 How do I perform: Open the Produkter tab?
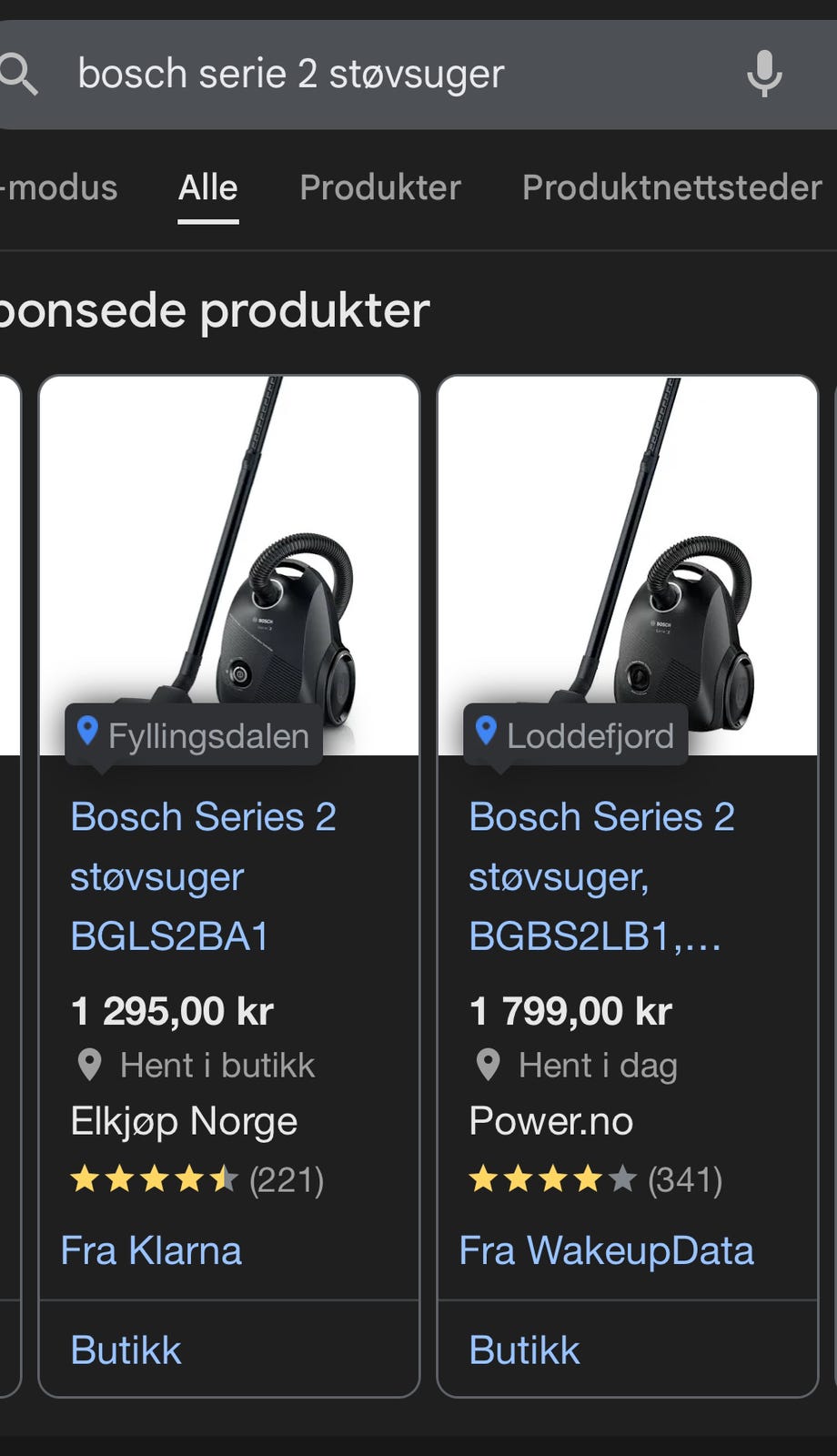380,187
